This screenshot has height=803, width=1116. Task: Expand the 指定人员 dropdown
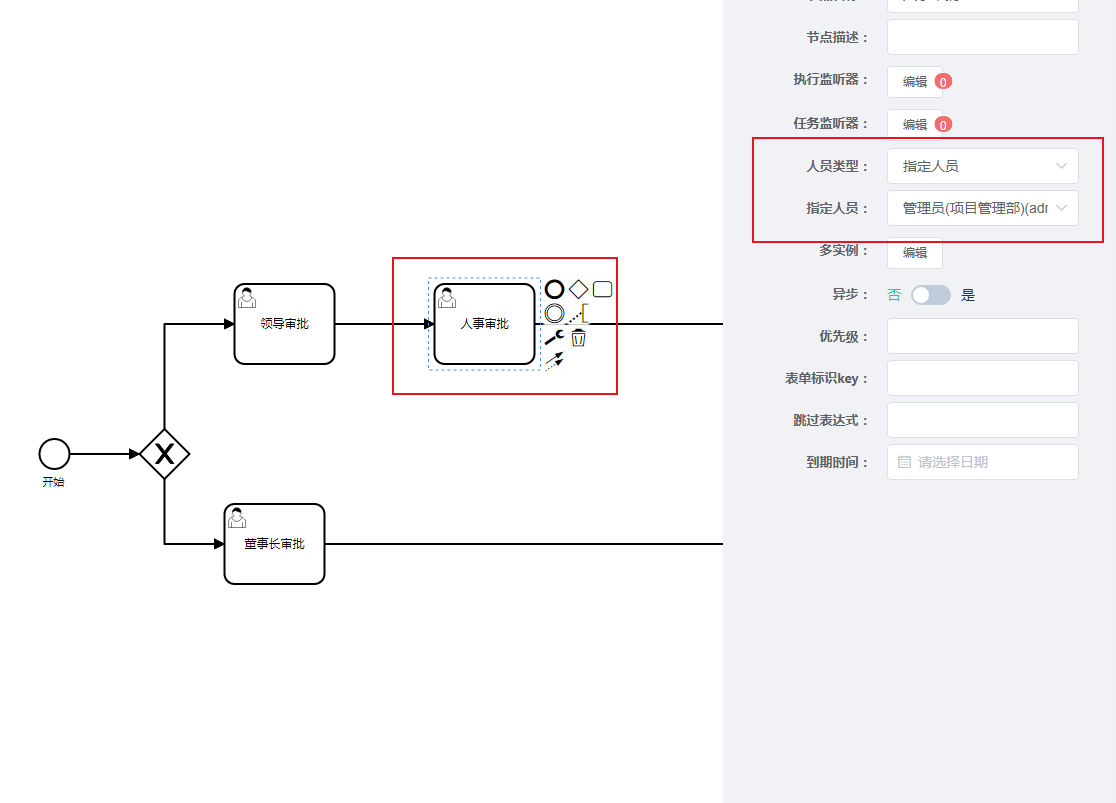pos(982,208)
